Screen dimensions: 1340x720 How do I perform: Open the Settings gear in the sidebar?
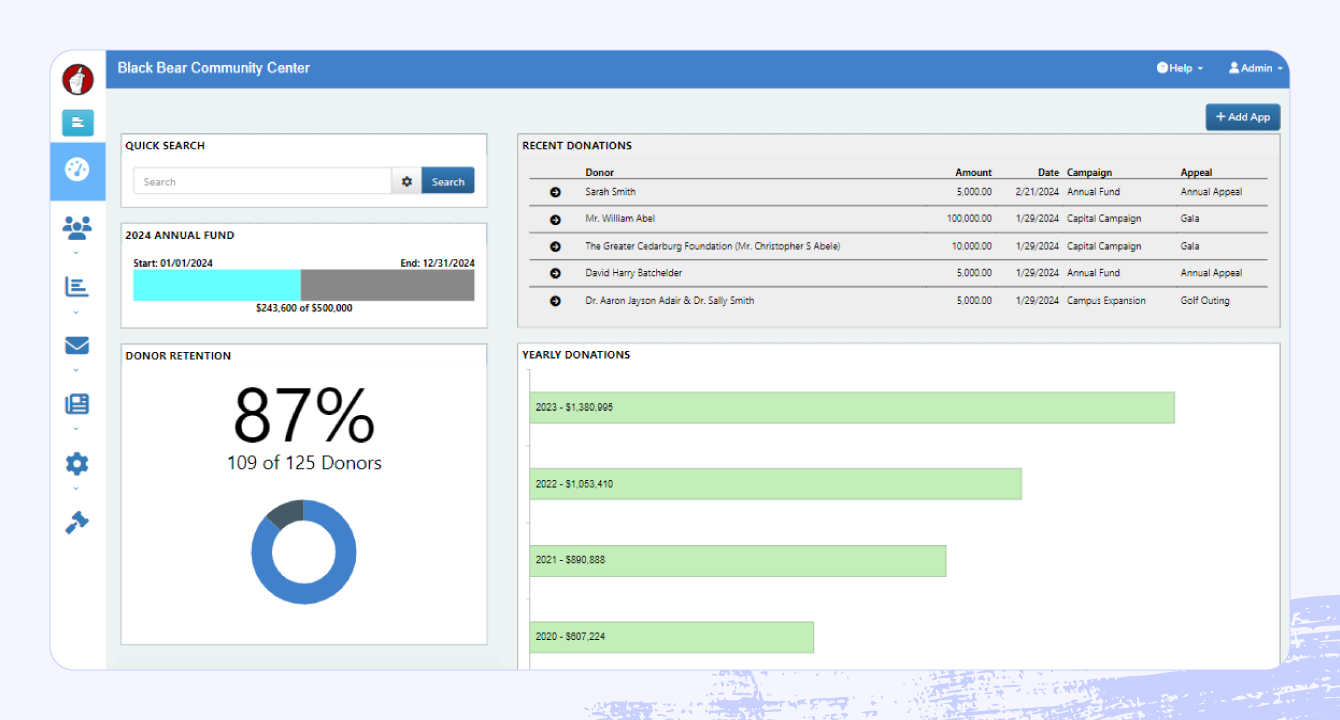tap(77, 463)
